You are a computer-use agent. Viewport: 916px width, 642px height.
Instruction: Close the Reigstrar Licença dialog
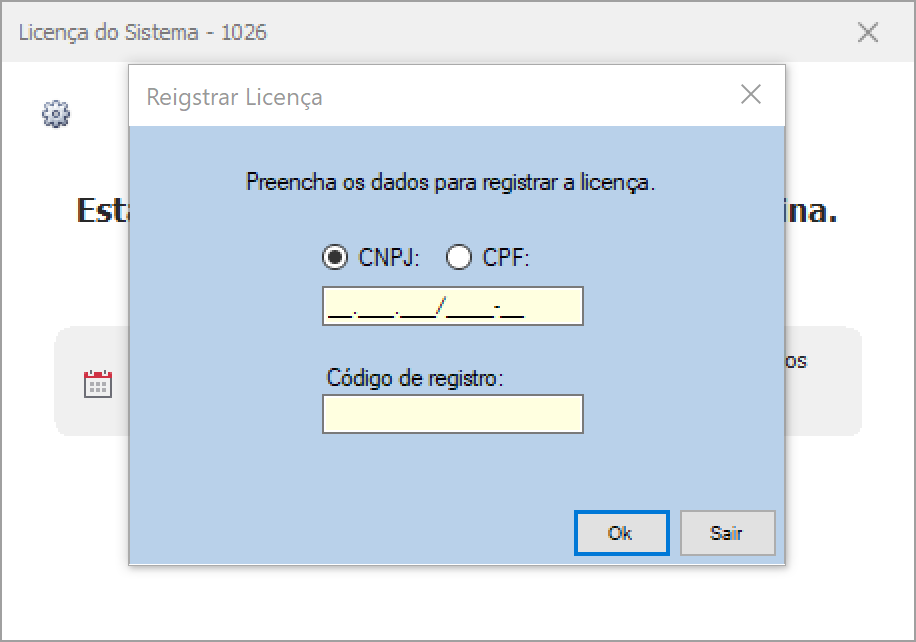tap(750, 95)
